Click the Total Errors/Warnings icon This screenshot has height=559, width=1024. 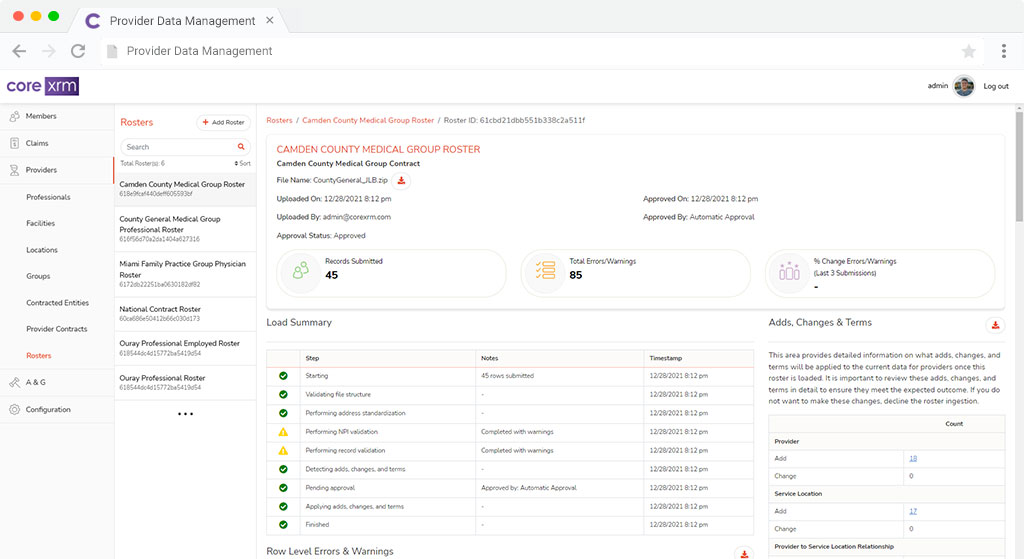point(545,270)
